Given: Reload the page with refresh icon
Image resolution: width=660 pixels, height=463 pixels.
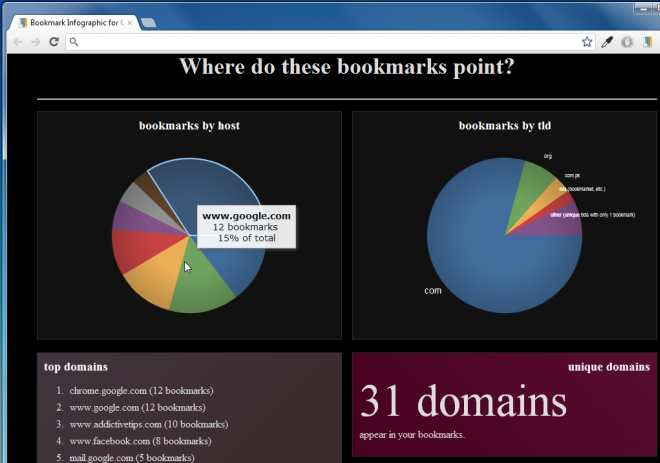Looking at the screenshot, I should tap(54, 42).
